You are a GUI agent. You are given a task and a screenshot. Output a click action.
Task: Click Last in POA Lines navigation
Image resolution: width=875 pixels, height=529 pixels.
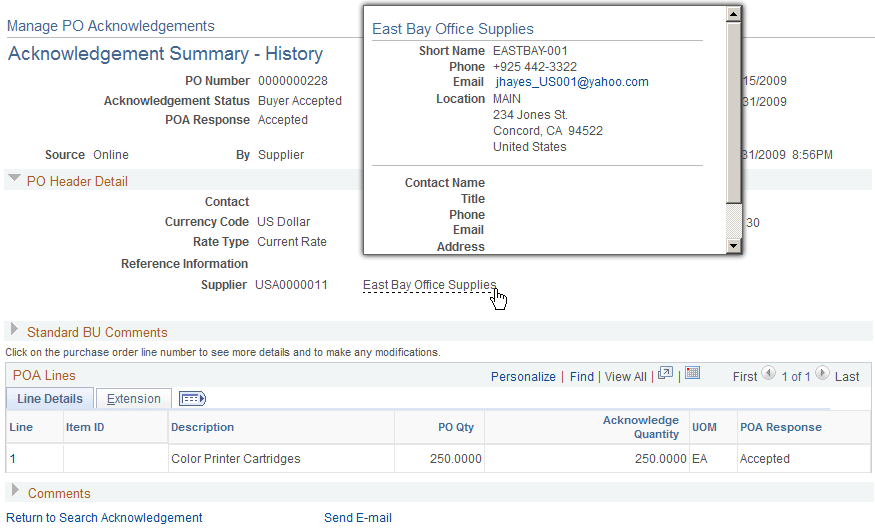pos(847,377)
